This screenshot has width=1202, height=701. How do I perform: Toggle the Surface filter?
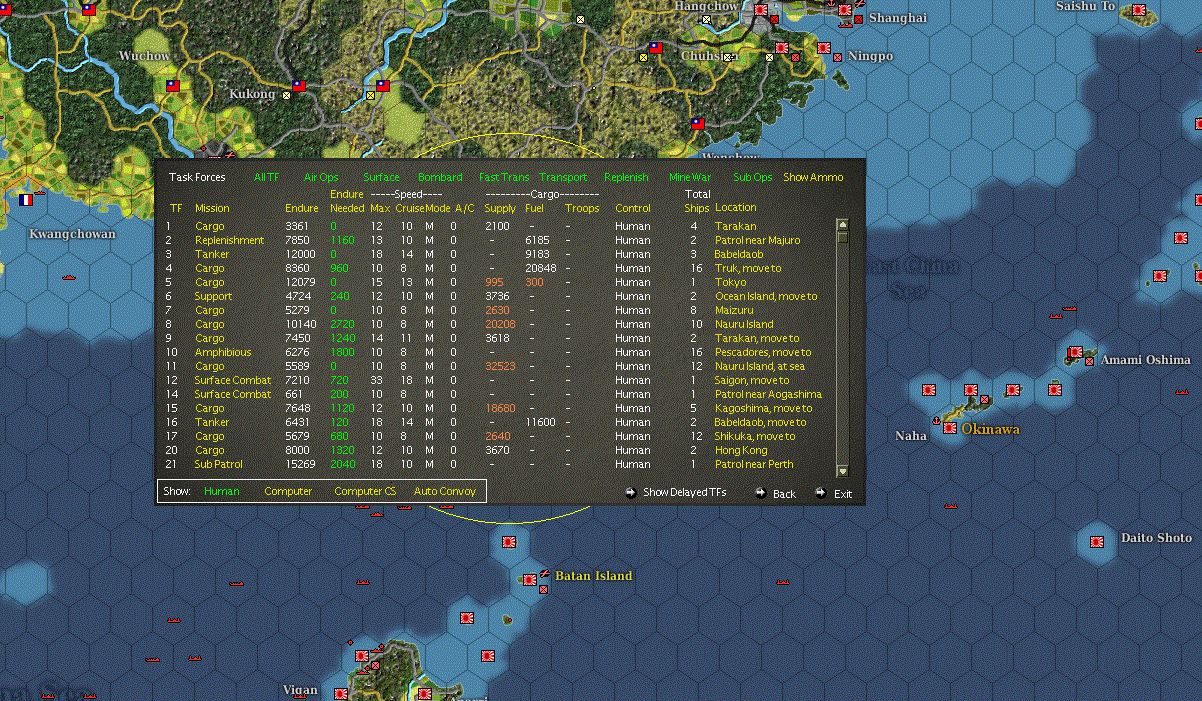click(x=381, y=177)
